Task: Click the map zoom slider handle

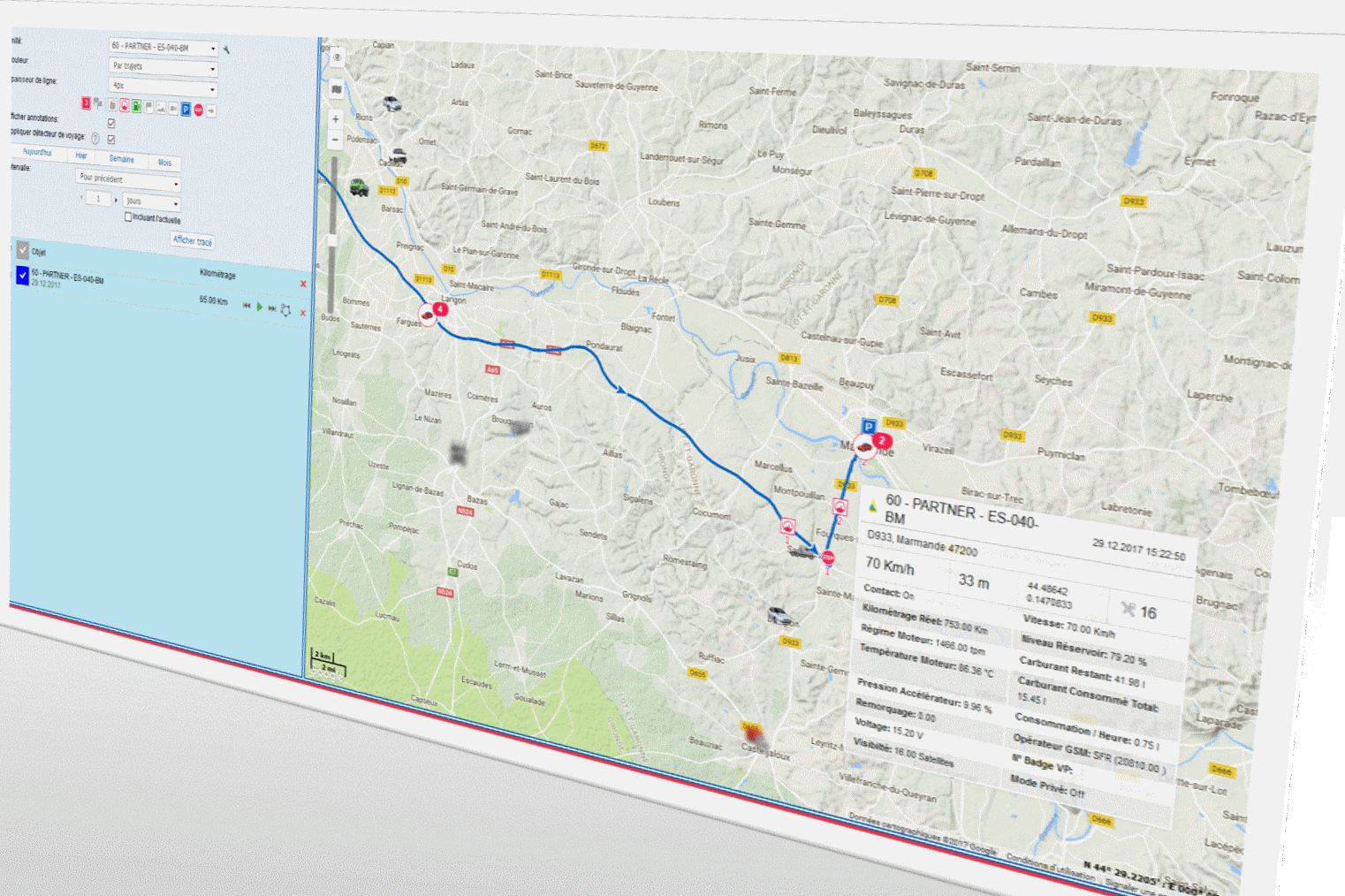Action: tap(332, 239)
